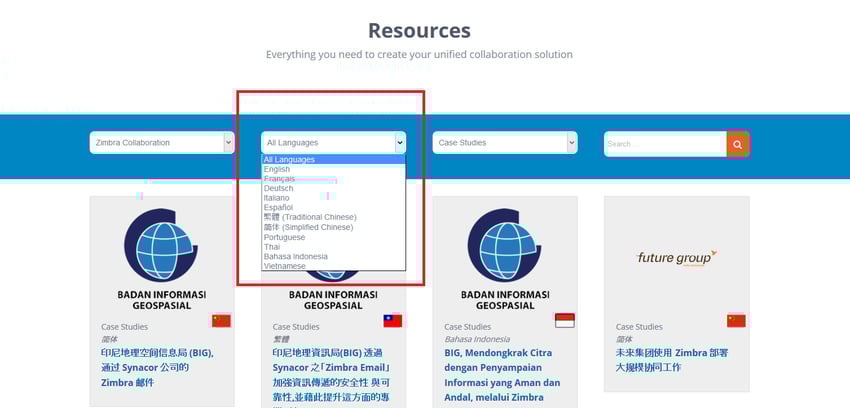Choose Bahasa Indonesia language option

pyautogui.click(x=333, y=256)
